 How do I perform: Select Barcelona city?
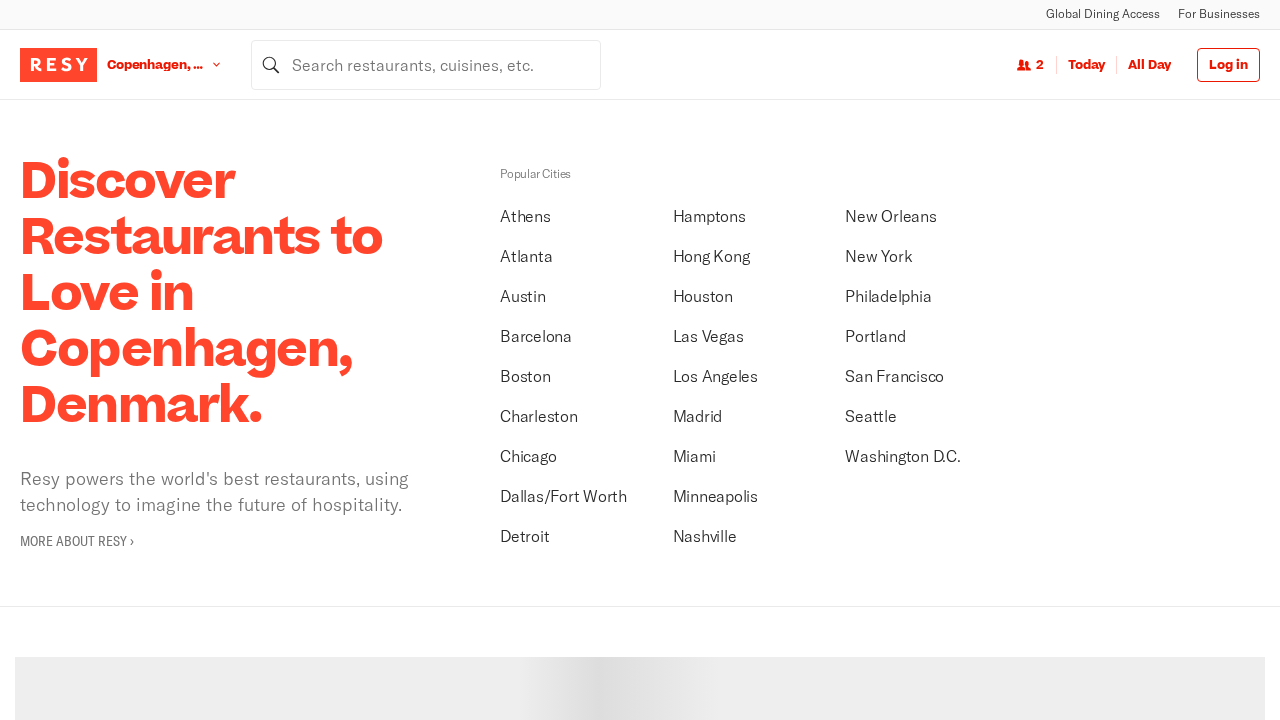(x=536, y=336)
